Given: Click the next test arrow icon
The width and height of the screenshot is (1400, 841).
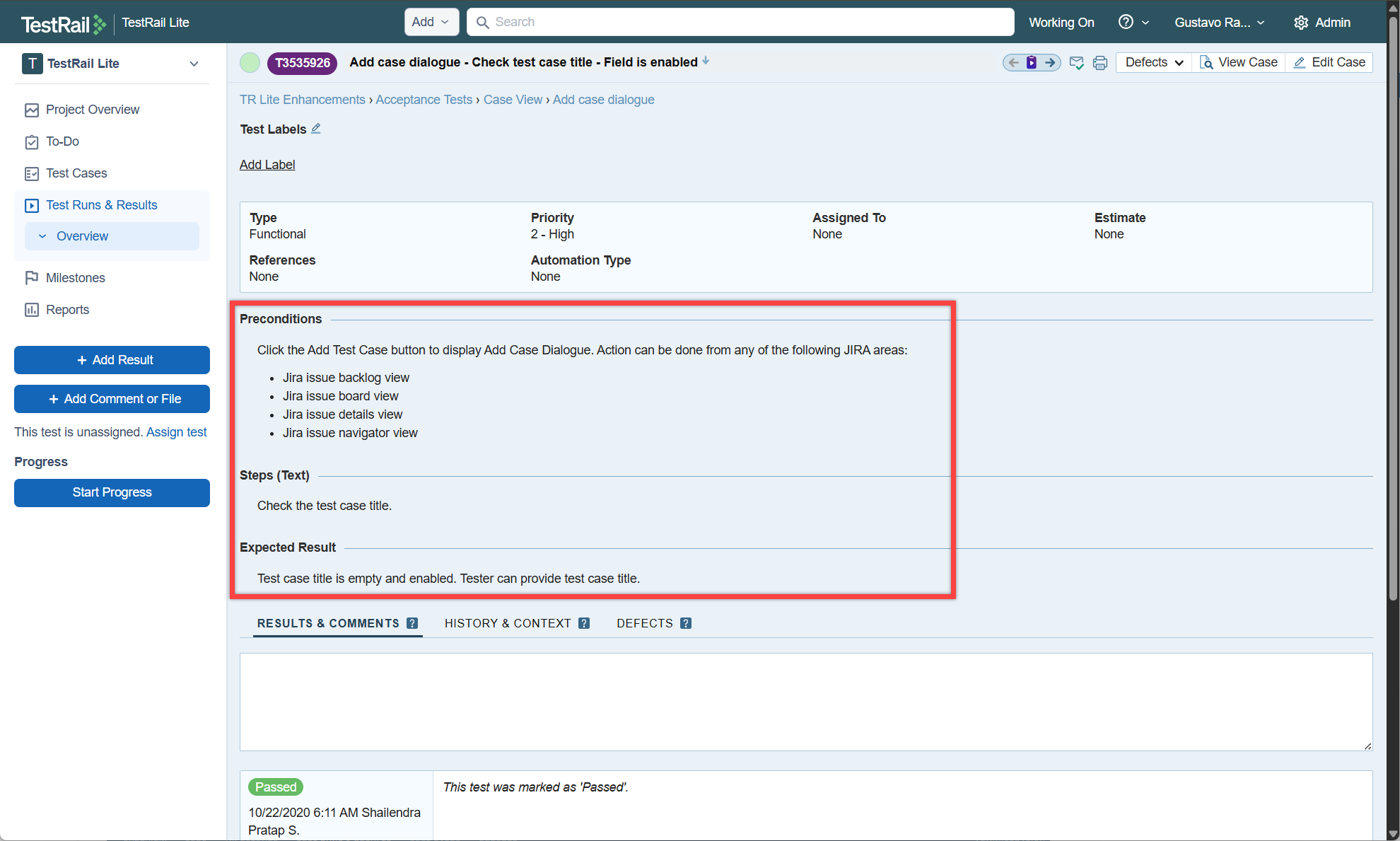Looking at the screenshot, I should point(1051,63).
